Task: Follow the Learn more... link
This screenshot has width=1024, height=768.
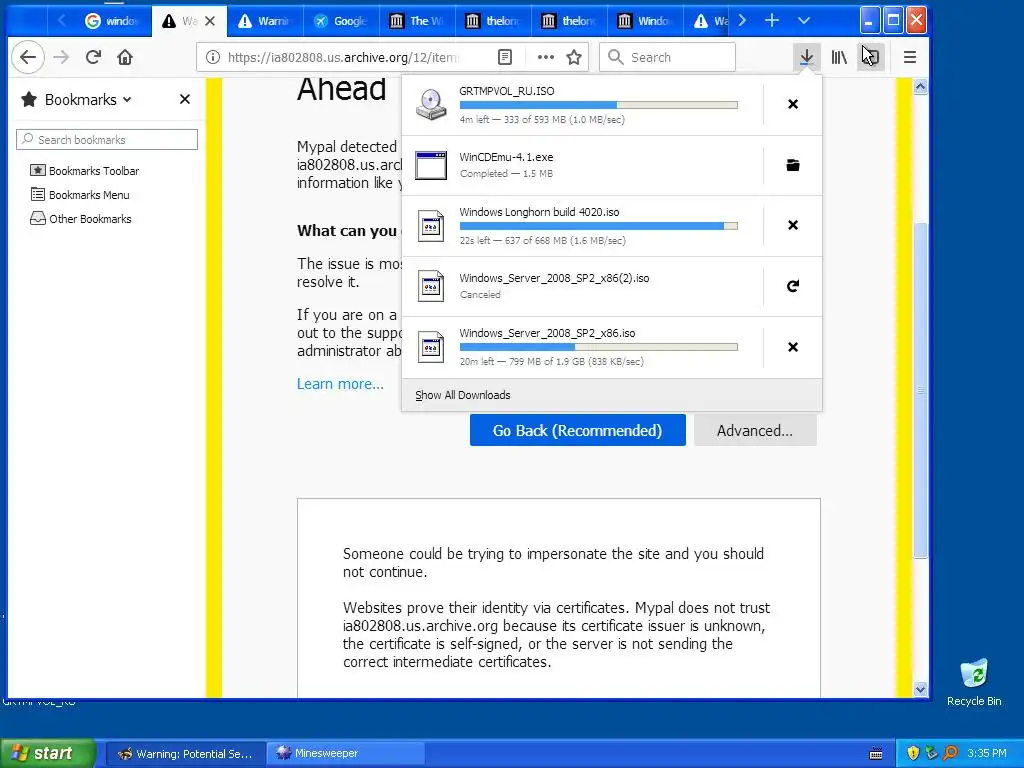Action: [x=340, y=384]
